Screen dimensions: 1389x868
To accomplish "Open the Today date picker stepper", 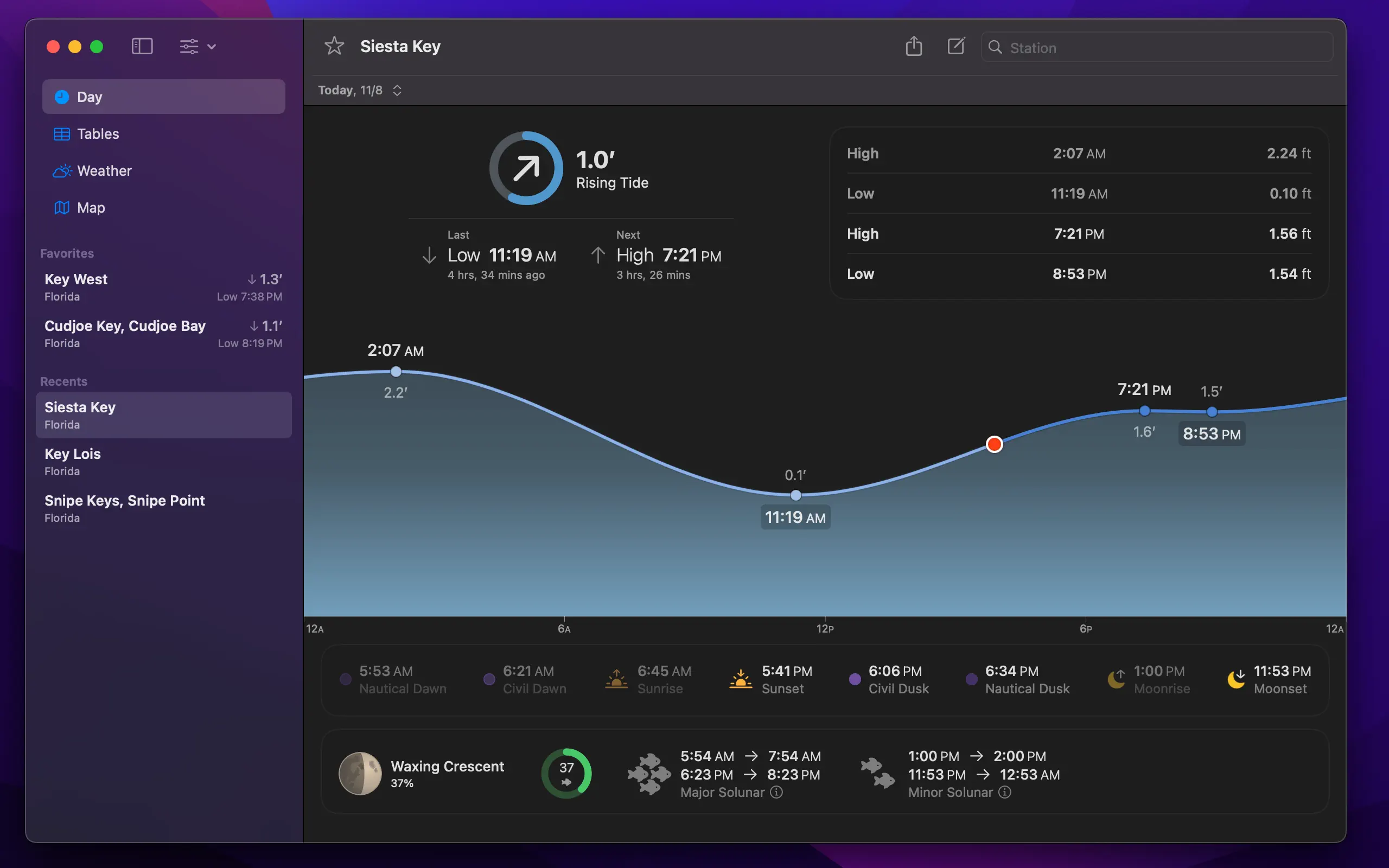I will 397,90.
